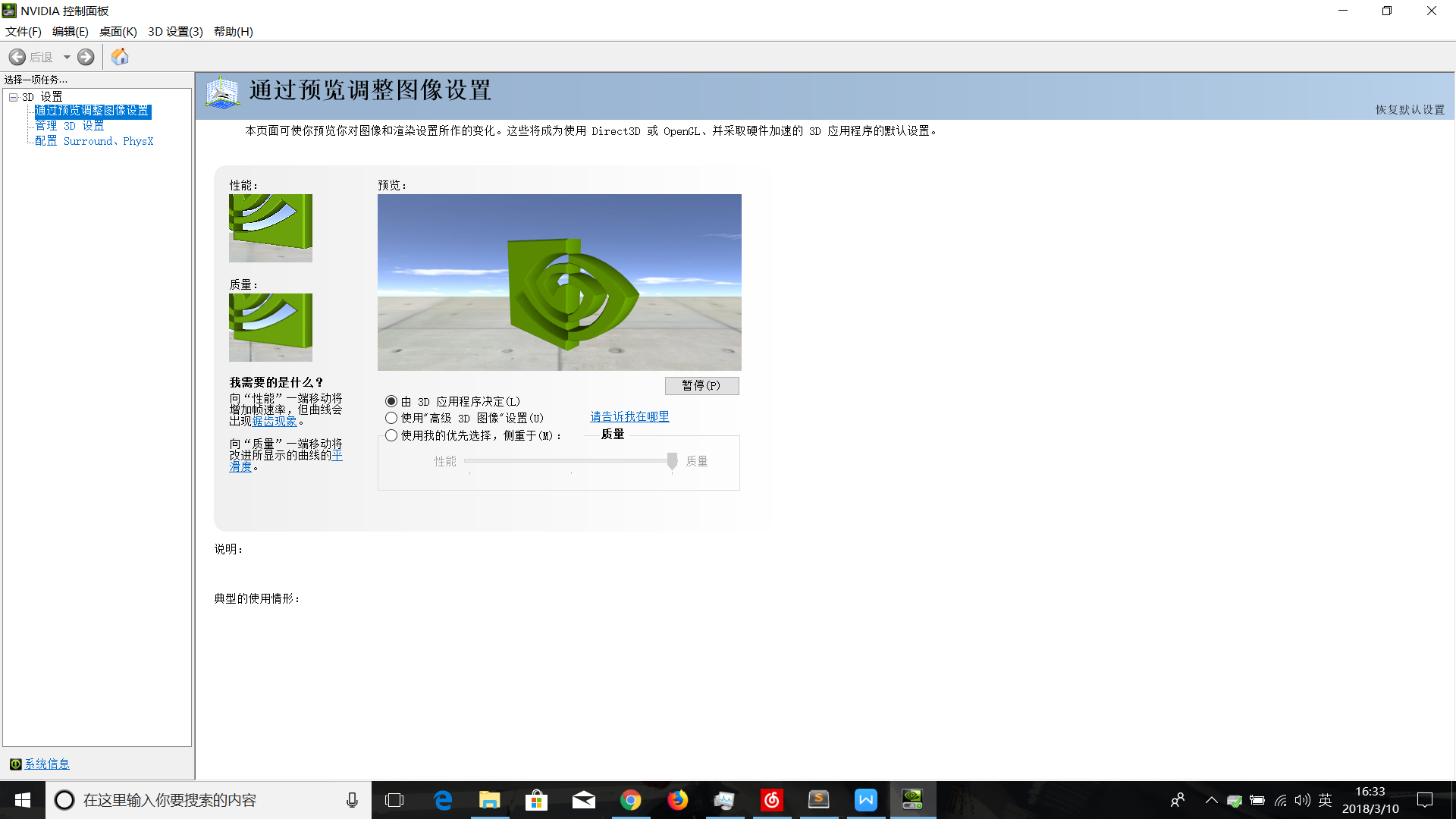The width and height of the screenshot is (1456, 819).
Task: Click the 系统信息 NVIDIA icon
Action: (x=15, y=764)
